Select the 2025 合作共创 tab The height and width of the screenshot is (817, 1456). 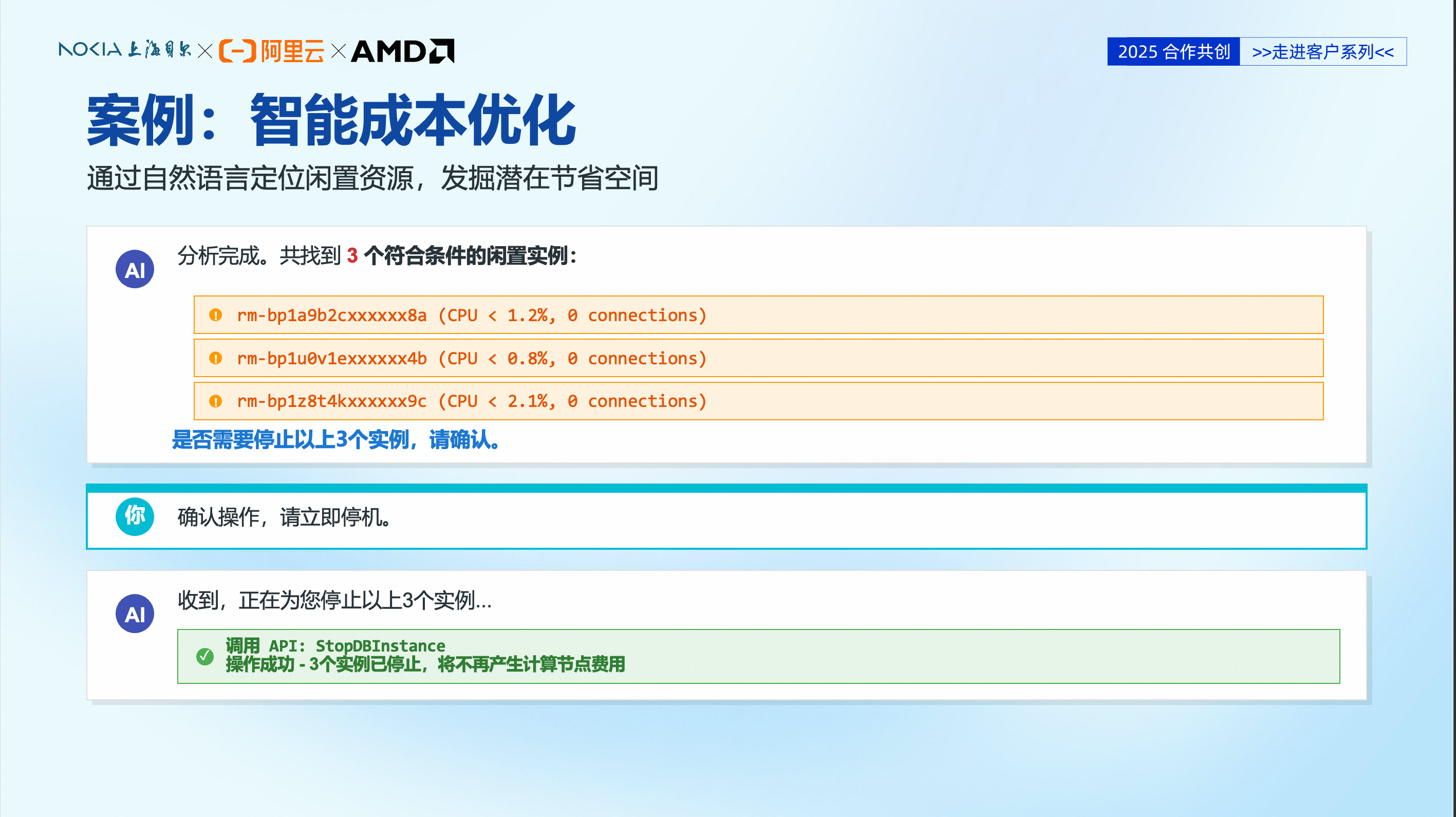(x=1173, y=51)
